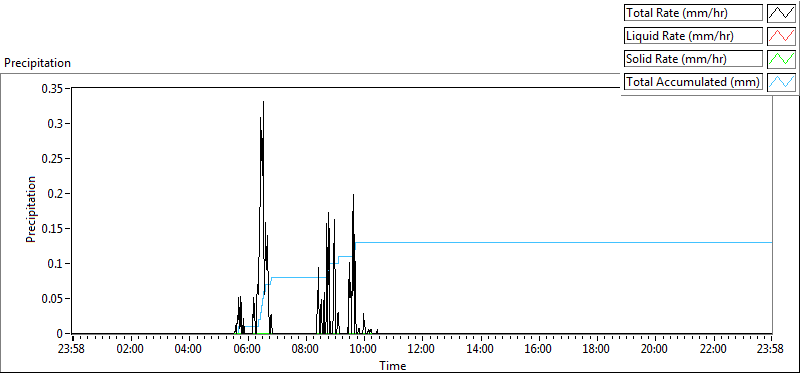
Task: Click the tallest black rate peak
Action: (263, 102)
